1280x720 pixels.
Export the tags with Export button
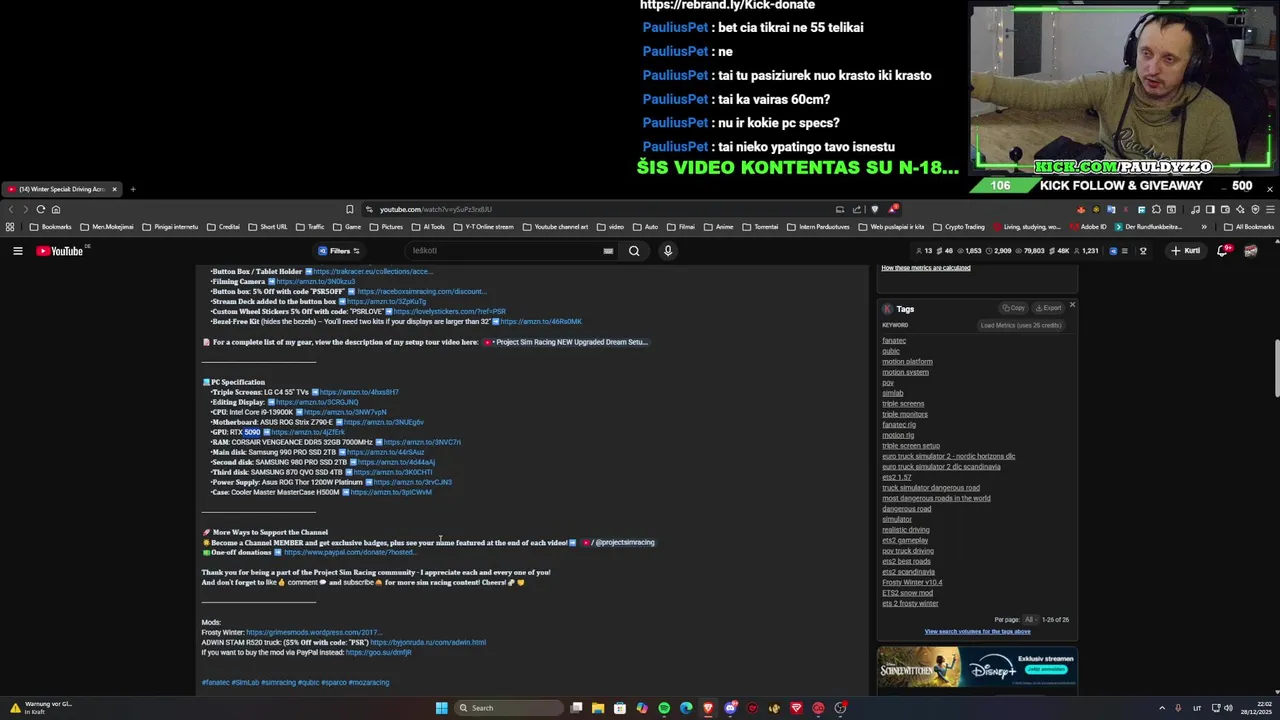1048,308
